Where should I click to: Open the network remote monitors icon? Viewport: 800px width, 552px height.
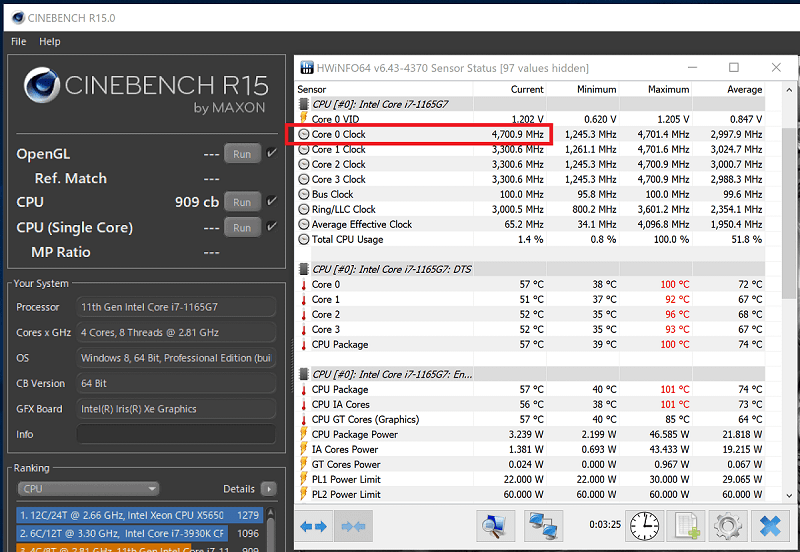(x=543, y=526)
